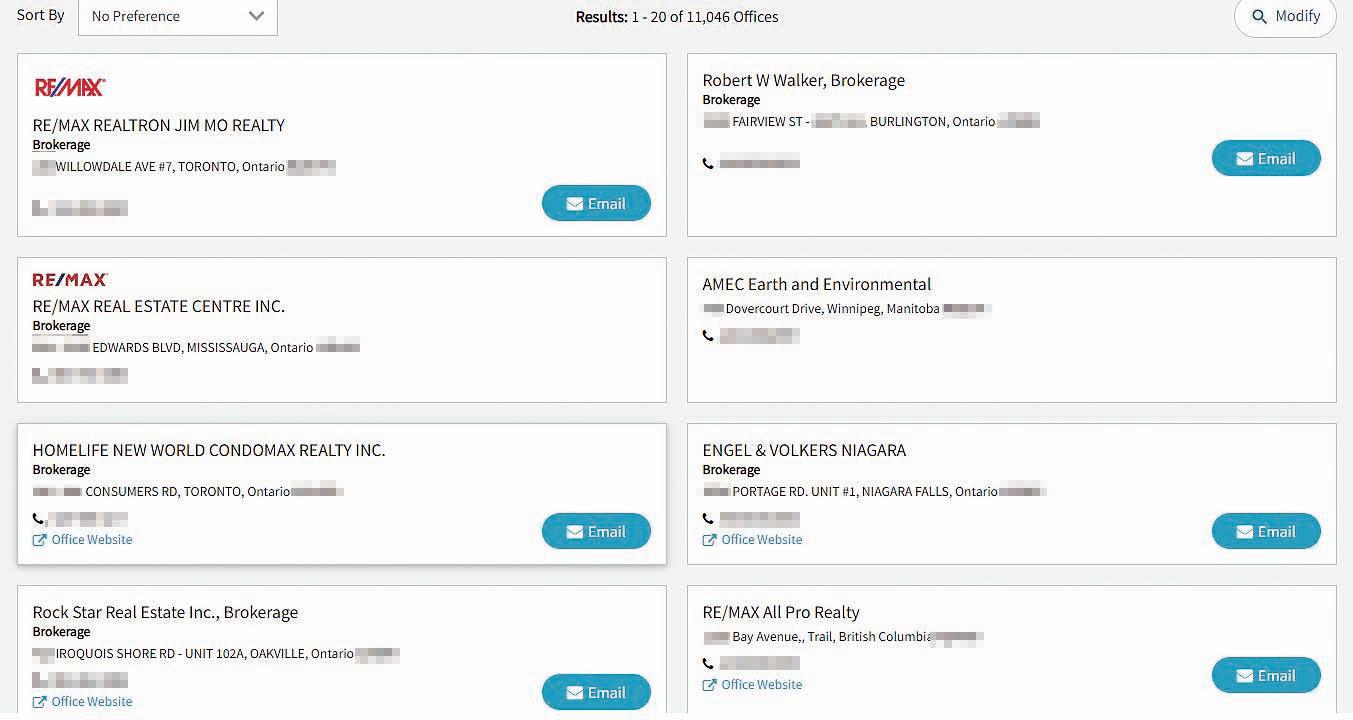The height and width of the screenshot is (720, 1353).
Task: Open Office Website for Engel & Volkers Niagara
Action: tap(761, 540)
